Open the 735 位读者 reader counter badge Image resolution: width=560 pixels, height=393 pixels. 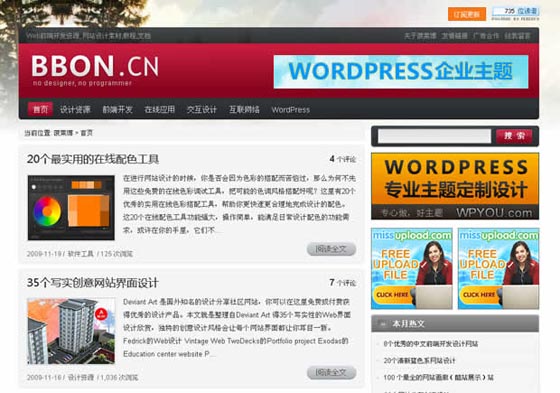click(515, 11)
